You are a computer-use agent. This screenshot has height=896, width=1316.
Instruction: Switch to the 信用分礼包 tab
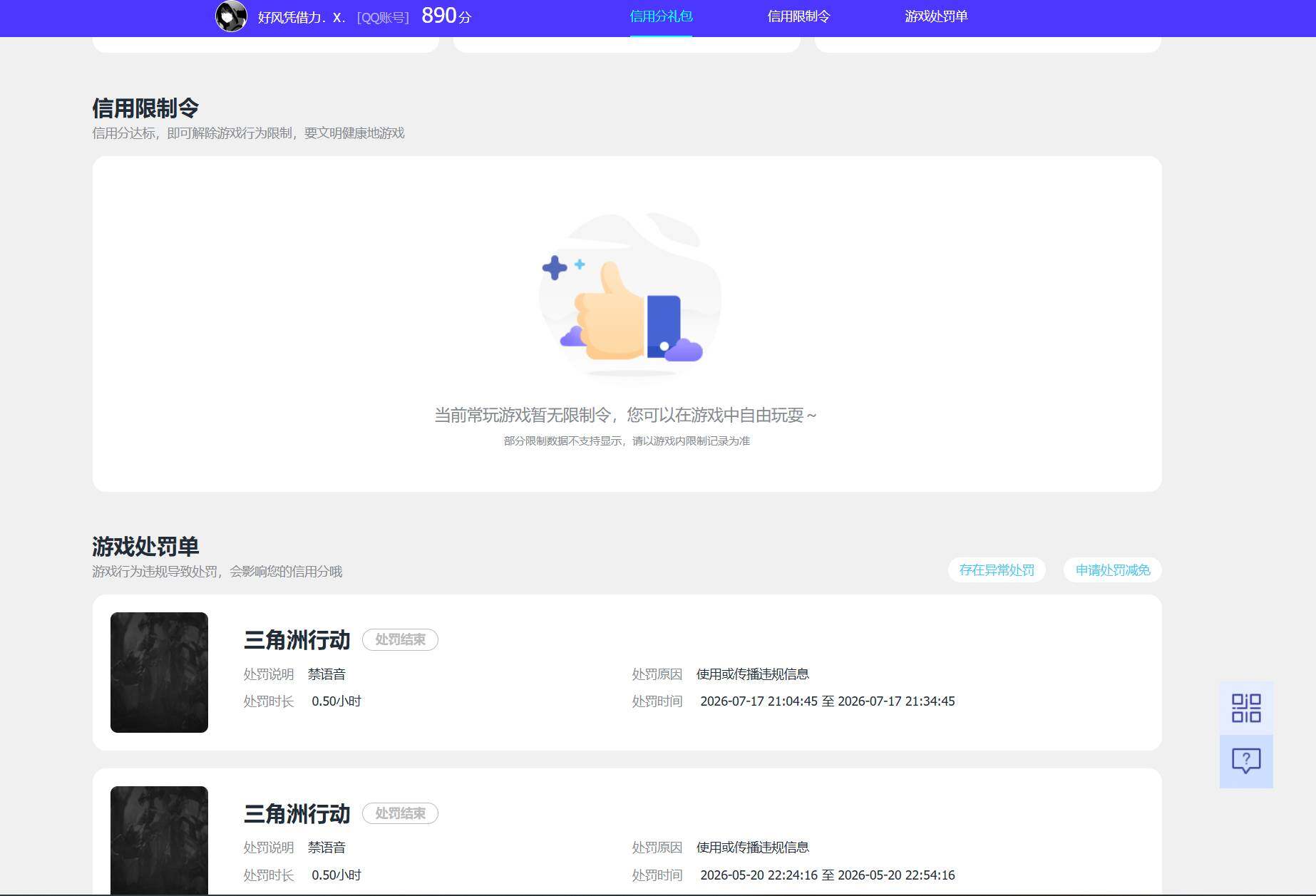click(x=661, y=16)
